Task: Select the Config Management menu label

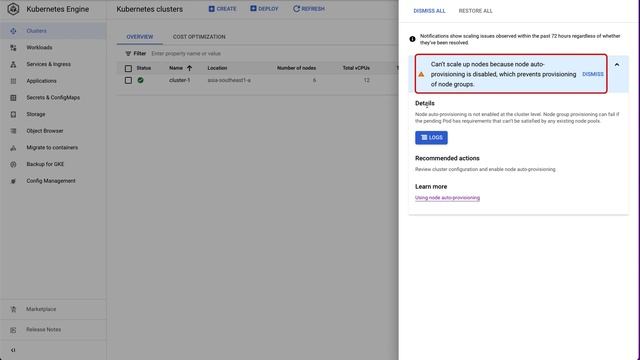Action: click(51, 181)
